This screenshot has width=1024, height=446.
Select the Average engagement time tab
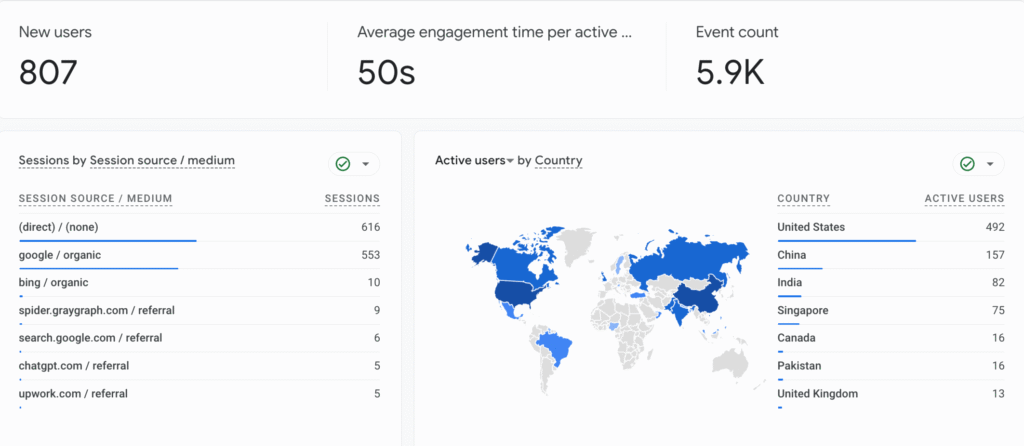click(494, 33)
